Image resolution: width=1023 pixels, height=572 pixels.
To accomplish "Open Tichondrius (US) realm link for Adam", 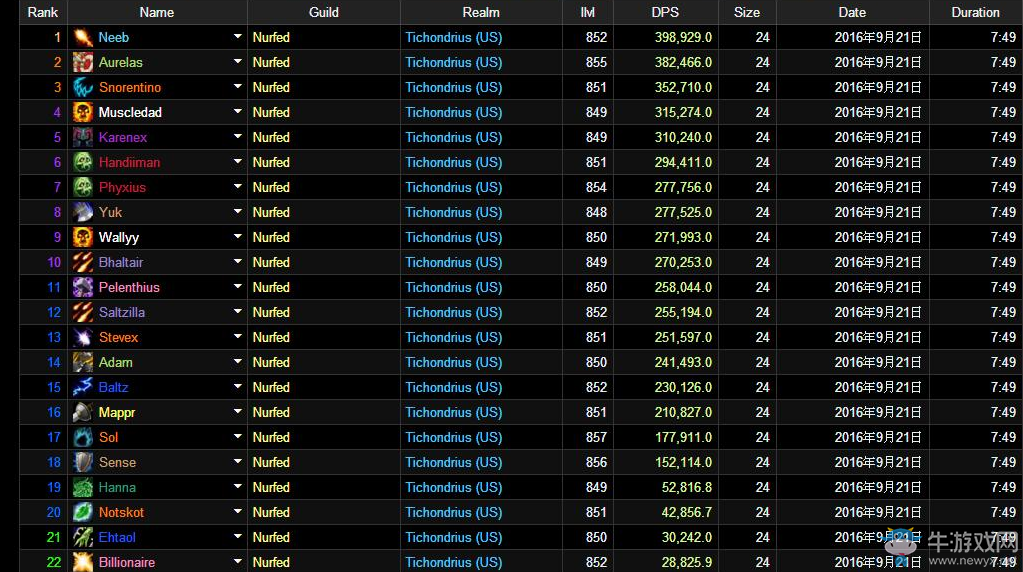I will click(x=453, y=363).
